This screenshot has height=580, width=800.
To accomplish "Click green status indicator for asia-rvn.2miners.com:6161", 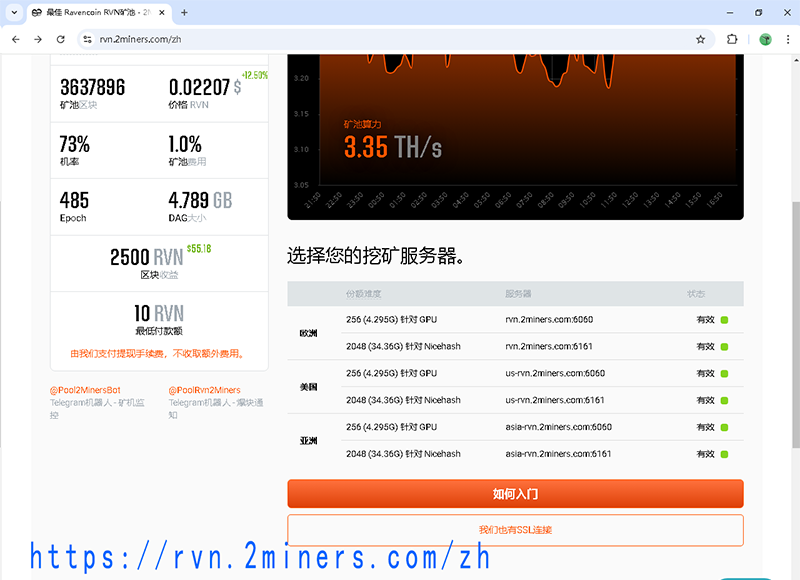I will tap(724, 454).
